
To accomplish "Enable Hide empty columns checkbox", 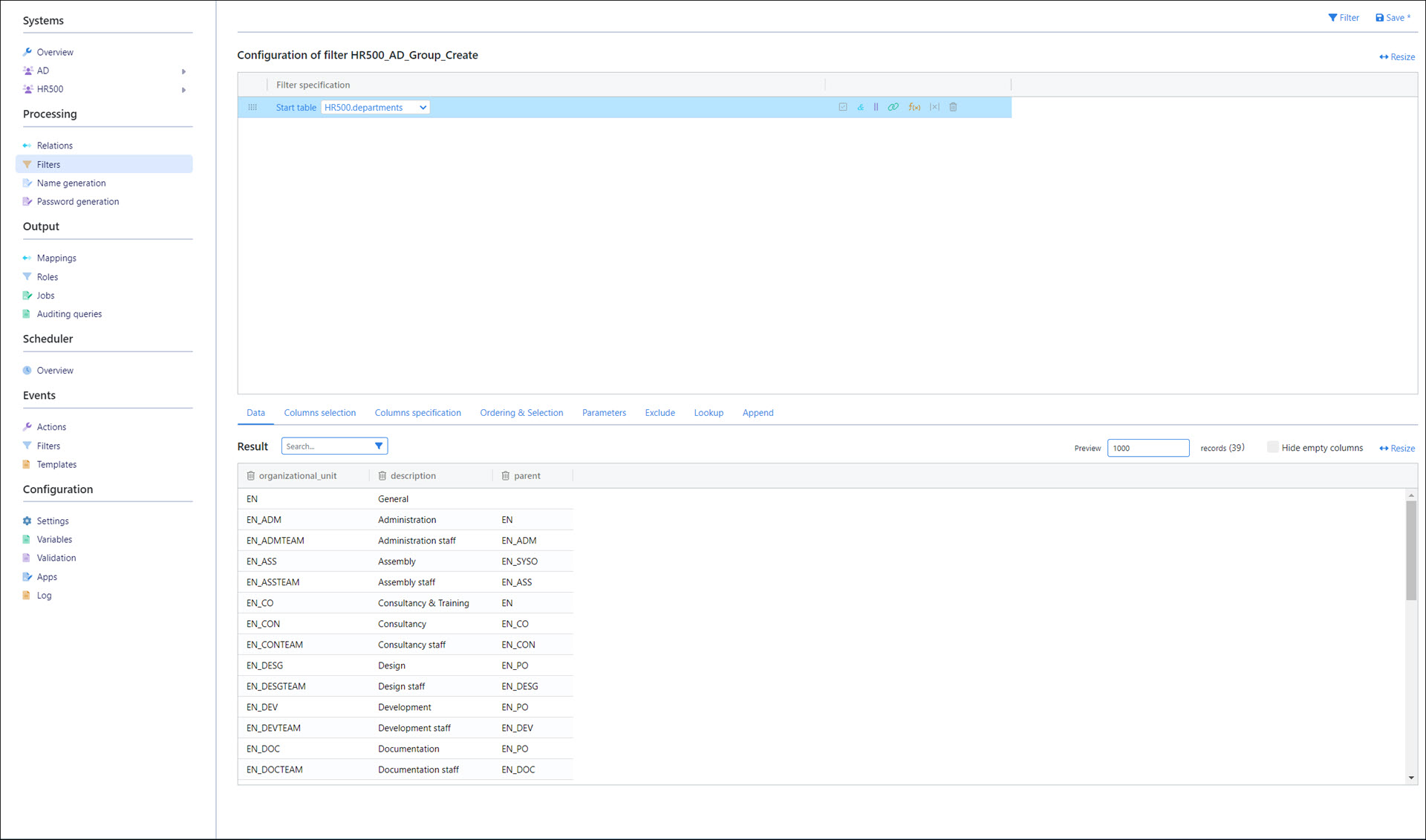I will (1273, 447).
